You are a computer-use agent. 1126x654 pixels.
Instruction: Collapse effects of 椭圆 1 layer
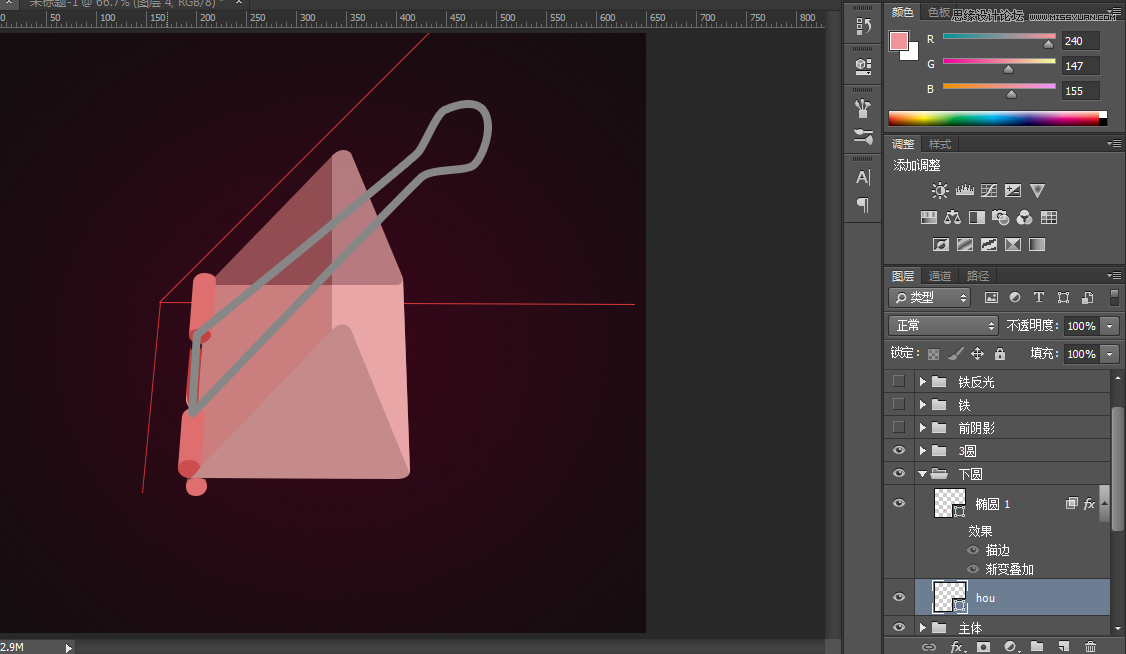[1104, 503]
